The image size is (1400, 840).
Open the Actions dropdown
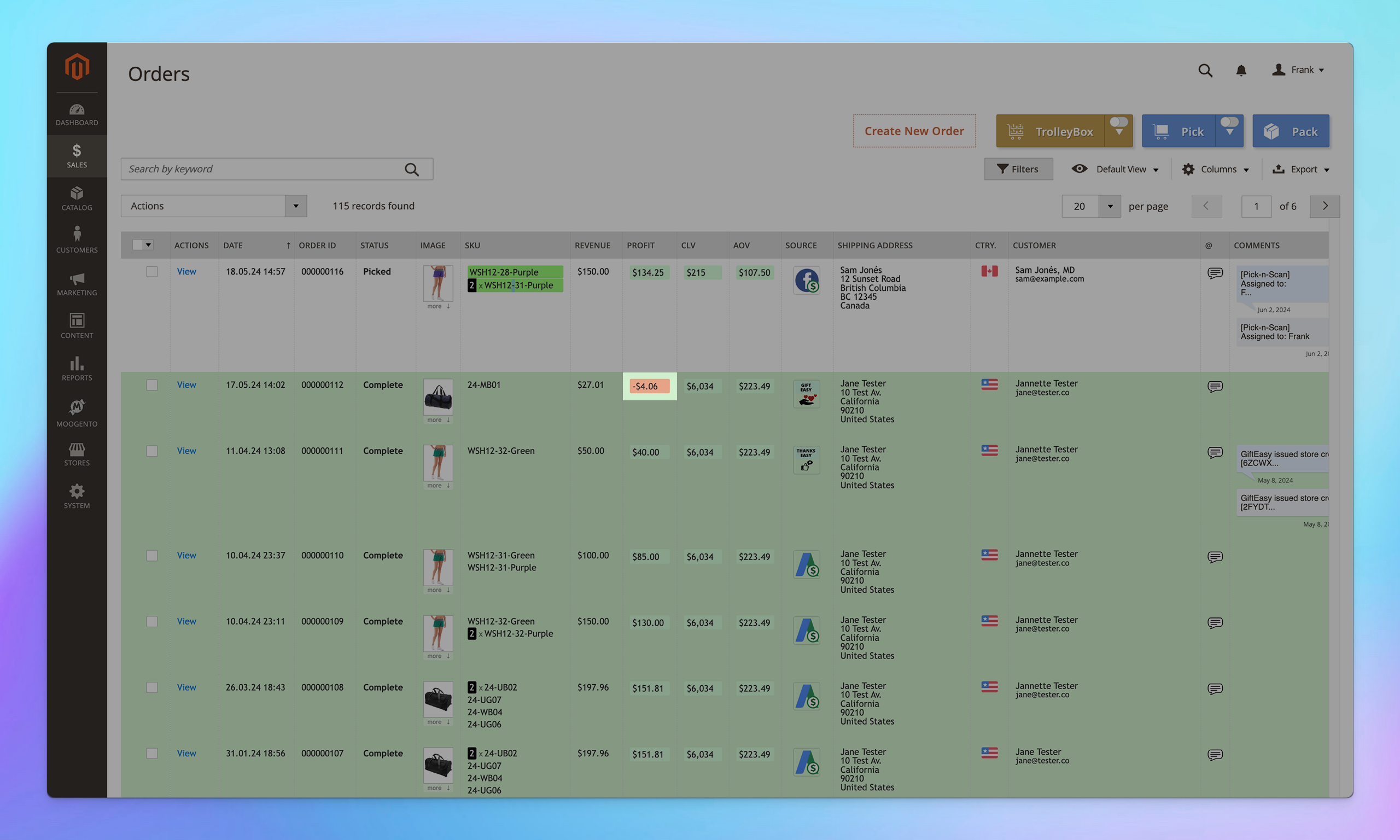[214, 206]
